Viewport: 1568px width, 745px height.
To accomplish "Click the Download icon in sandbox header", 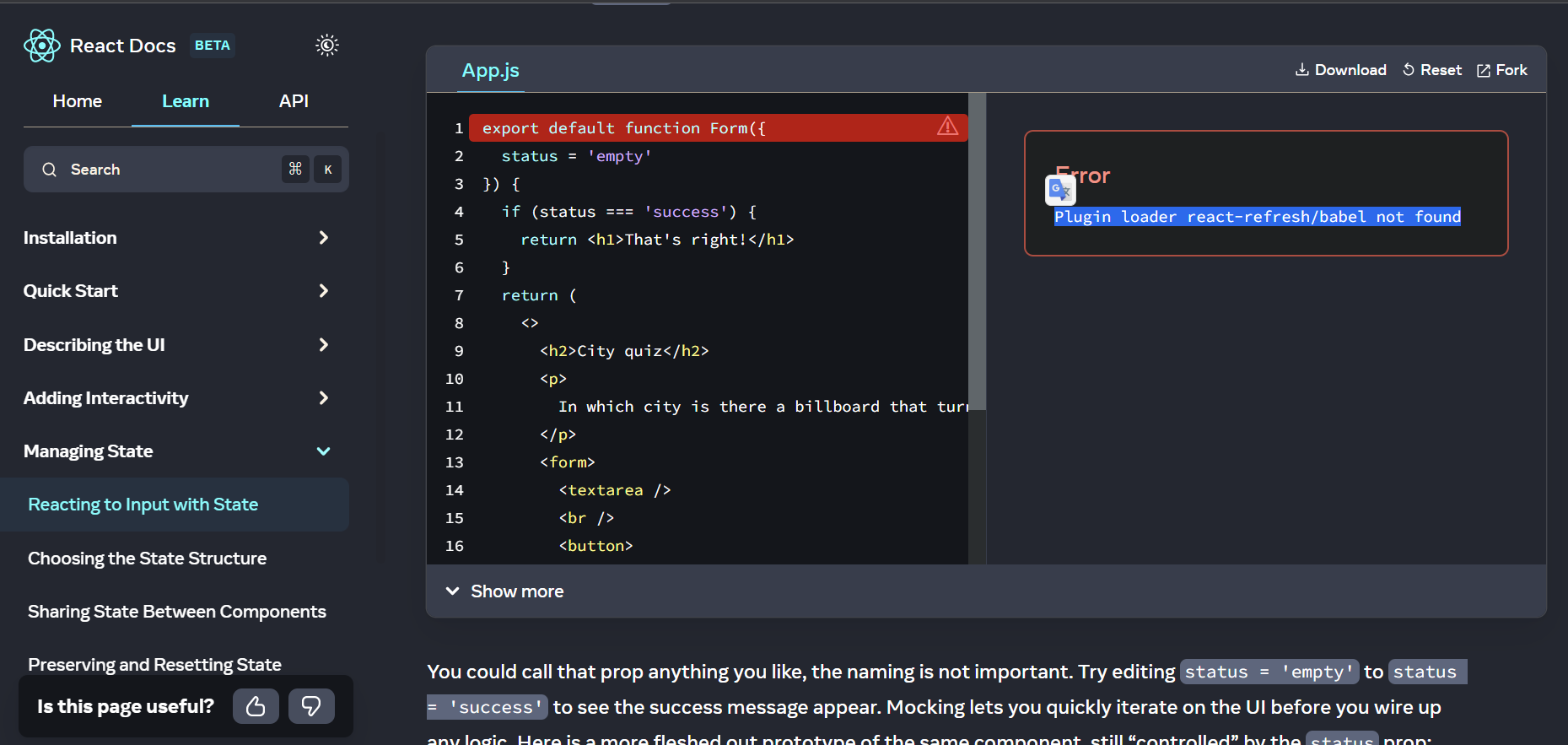I will pyautogui.click(x=1302, y=70).
